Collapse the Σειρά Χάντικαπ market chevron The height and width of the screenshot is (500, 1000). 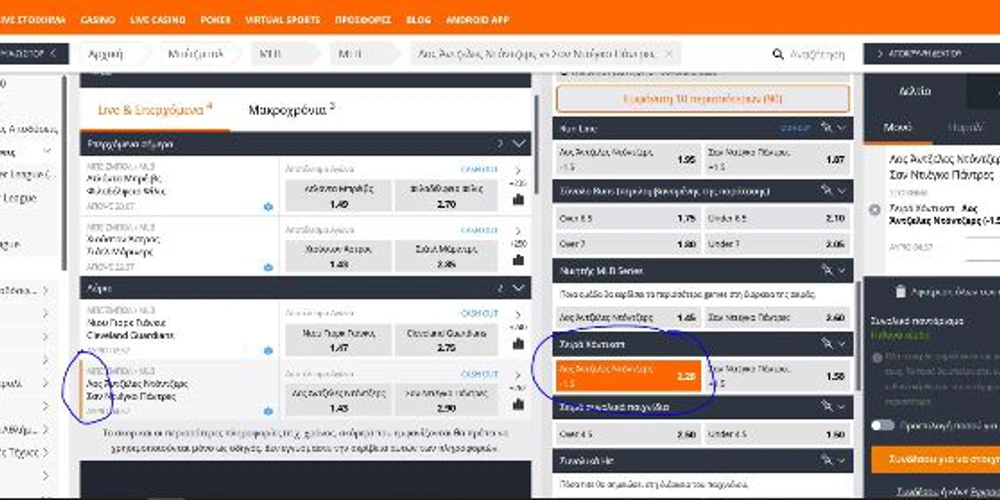[842, 344]
